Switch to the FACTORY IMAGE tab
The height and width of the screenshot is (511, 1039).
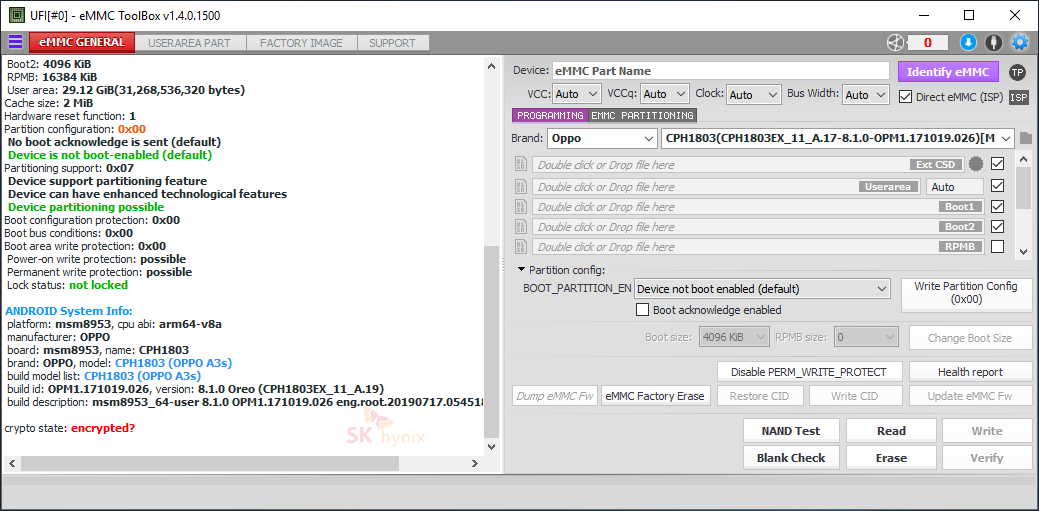coord(301,43)
